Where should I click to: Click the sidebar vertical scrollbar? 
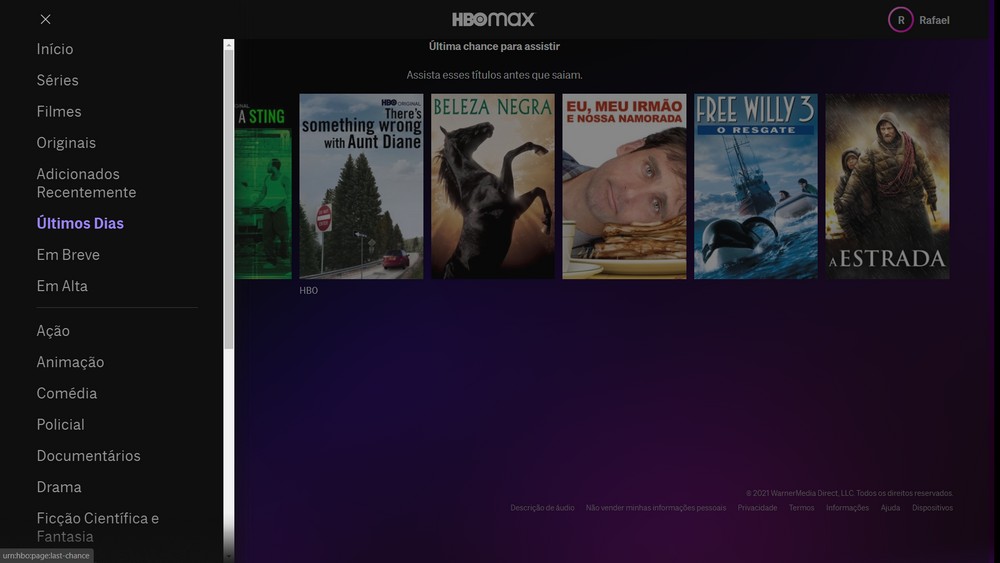point(229,200)
